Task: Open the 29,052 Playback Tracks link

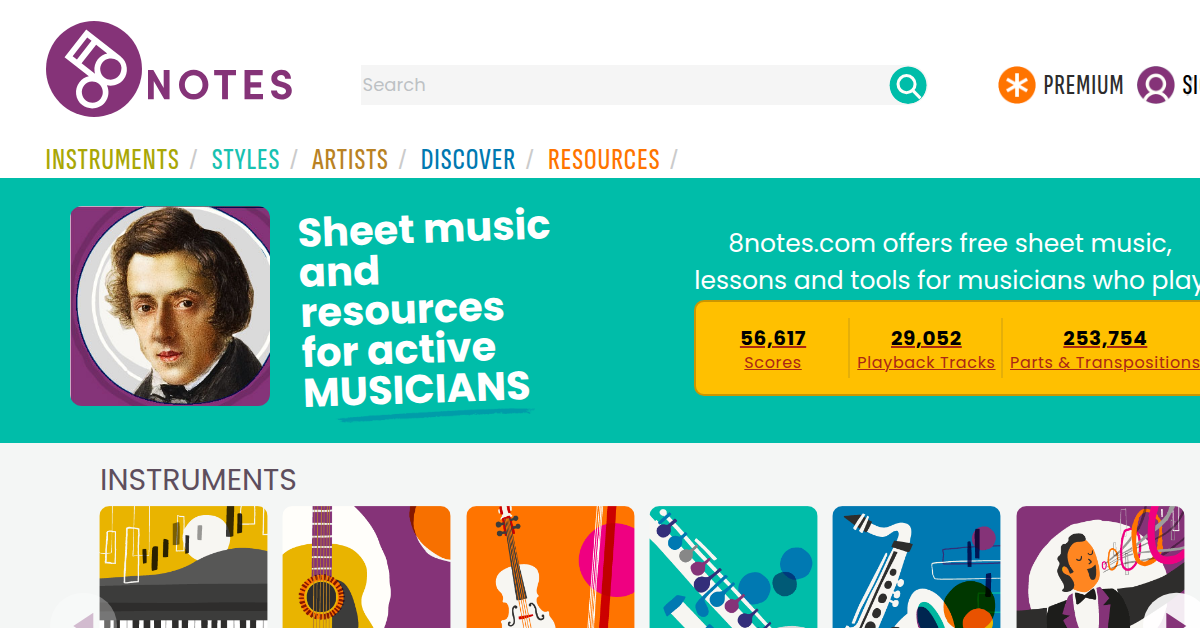Action: 925,349
